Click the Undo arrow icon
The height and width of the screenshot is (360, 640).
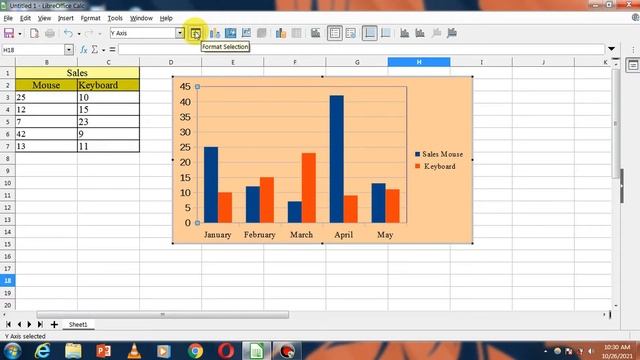tap(68, 33)
